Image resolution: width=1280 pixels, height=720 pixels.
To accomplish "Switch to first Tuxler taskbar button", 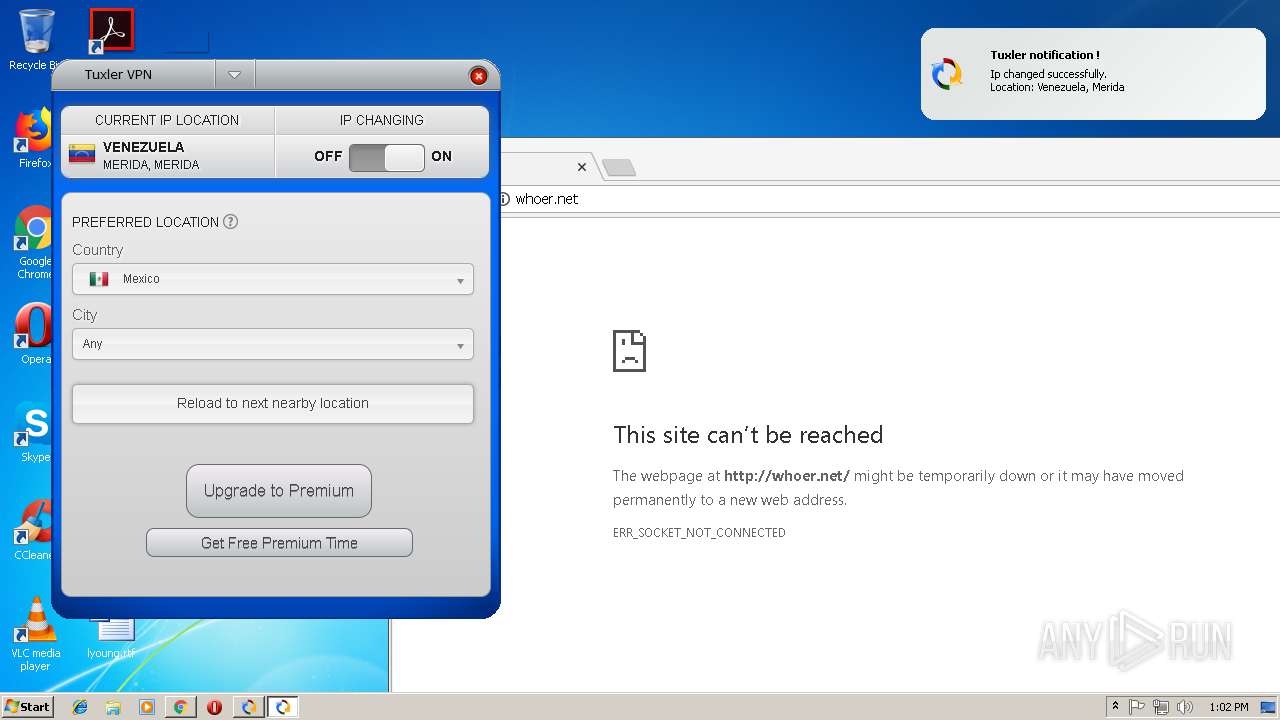I will pyautogui.click(x=248, y=707).
